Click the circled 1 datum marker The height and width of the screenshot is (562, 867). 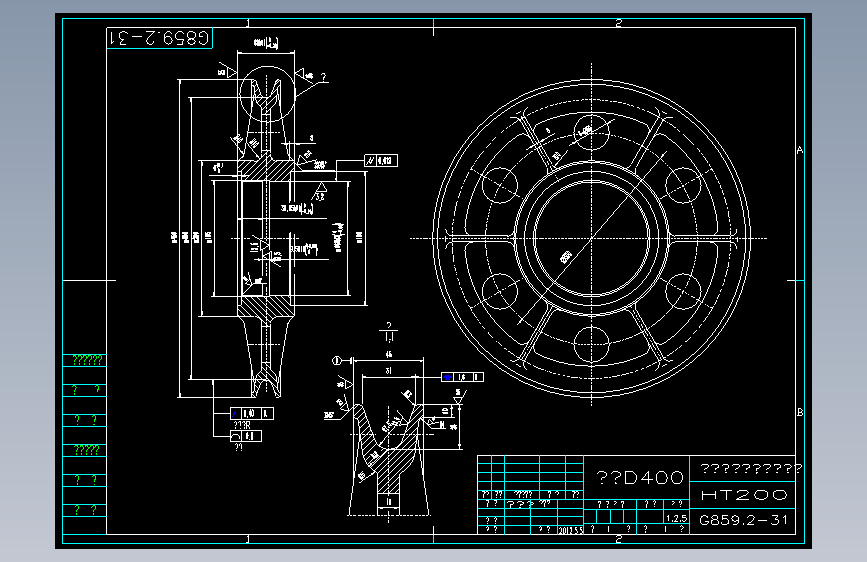pos(336,361)
